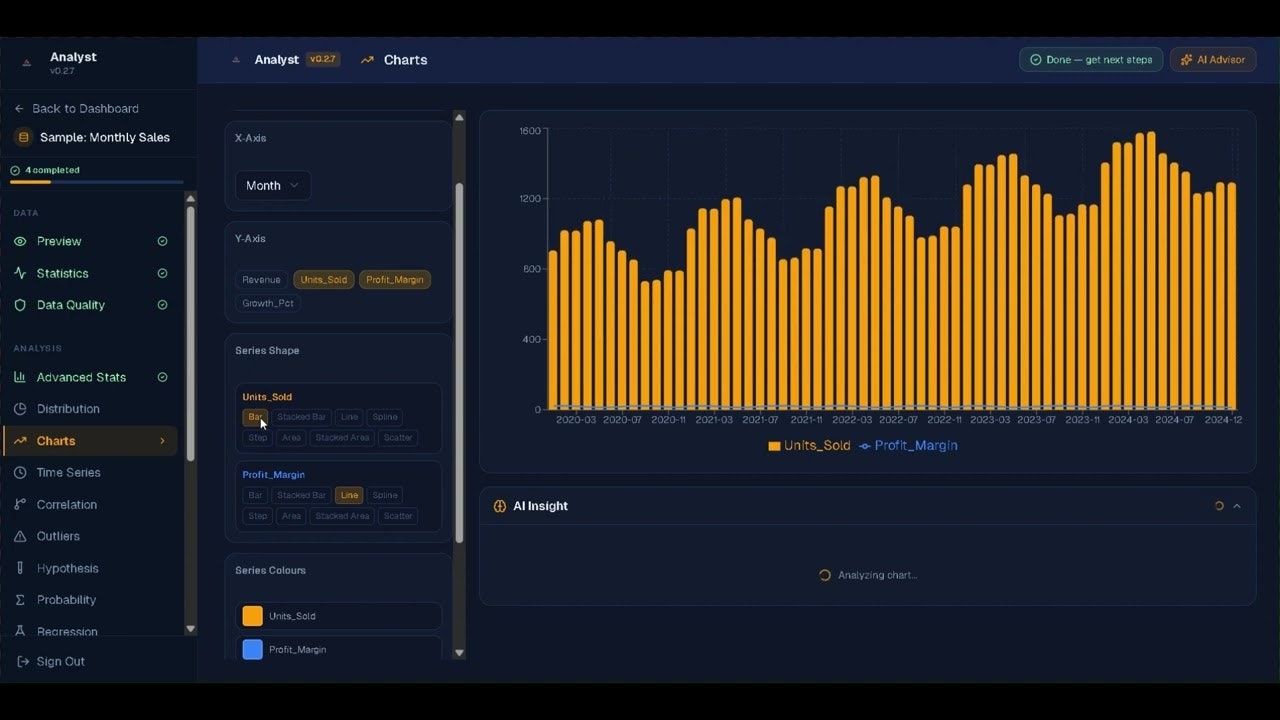
Task: Deselect Profit_Margin from the Y-Axis
Action: click(x=394, y=279)
